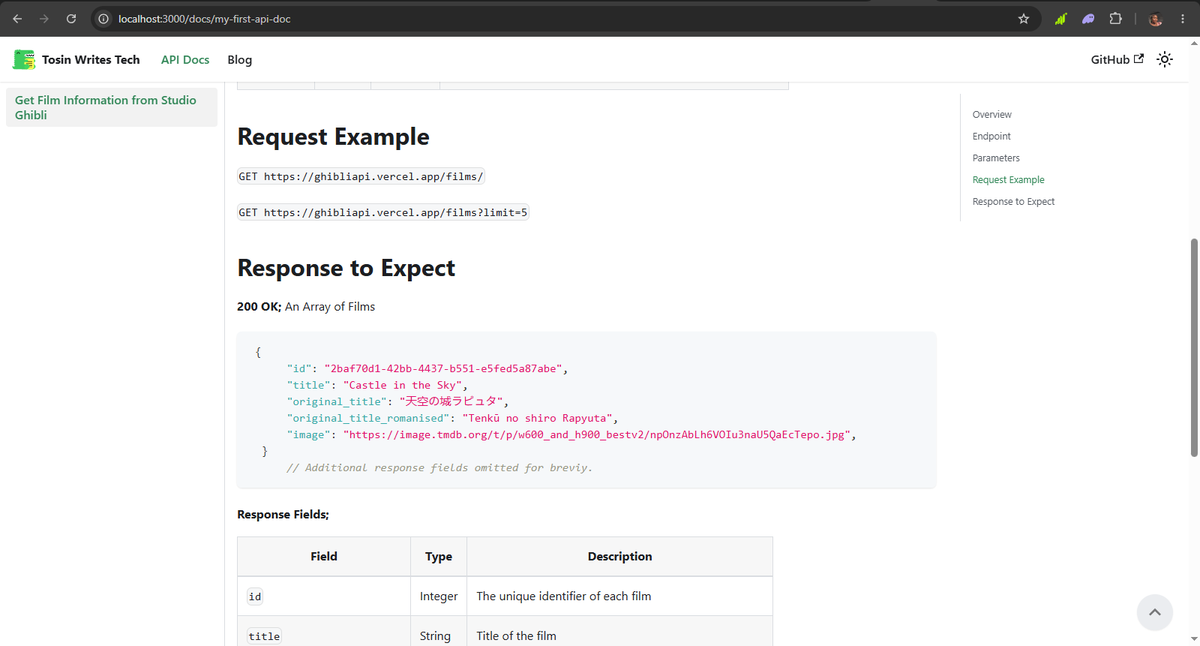
Task: Jump to Endpoint in table of contents
Action: click(992, 137)
